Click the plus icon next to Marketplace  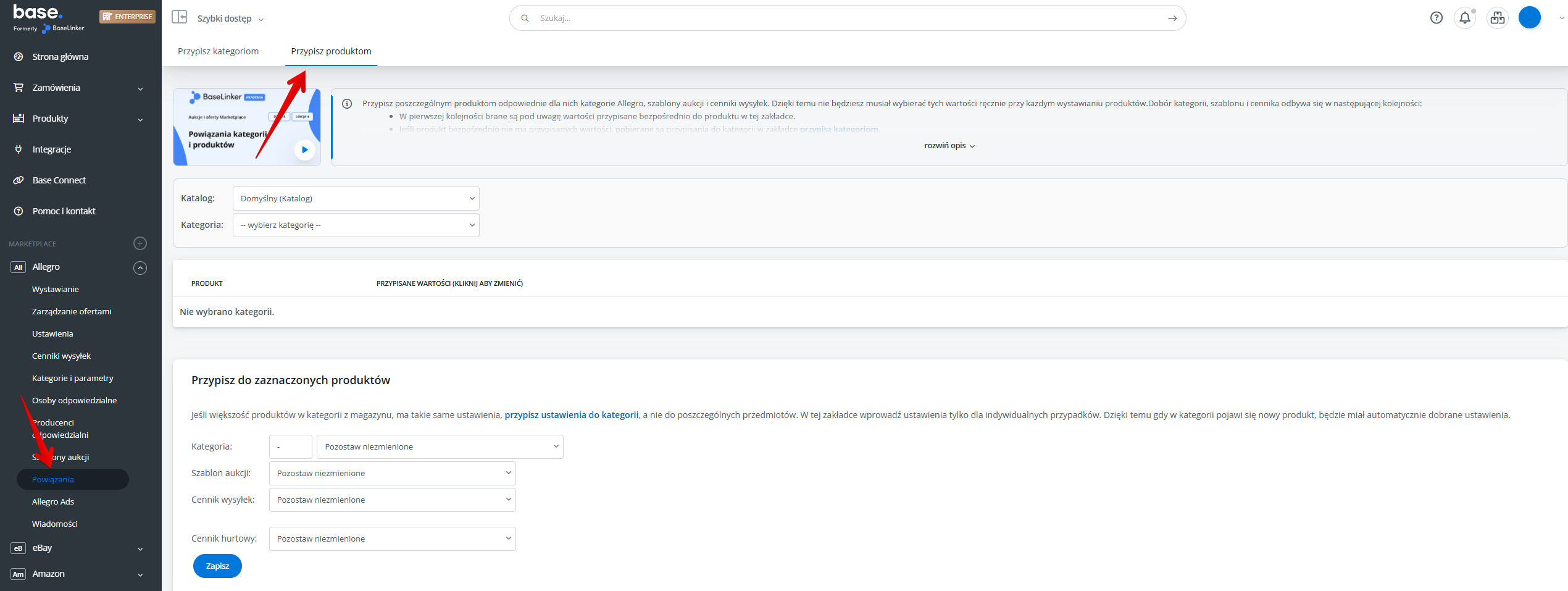140,243
